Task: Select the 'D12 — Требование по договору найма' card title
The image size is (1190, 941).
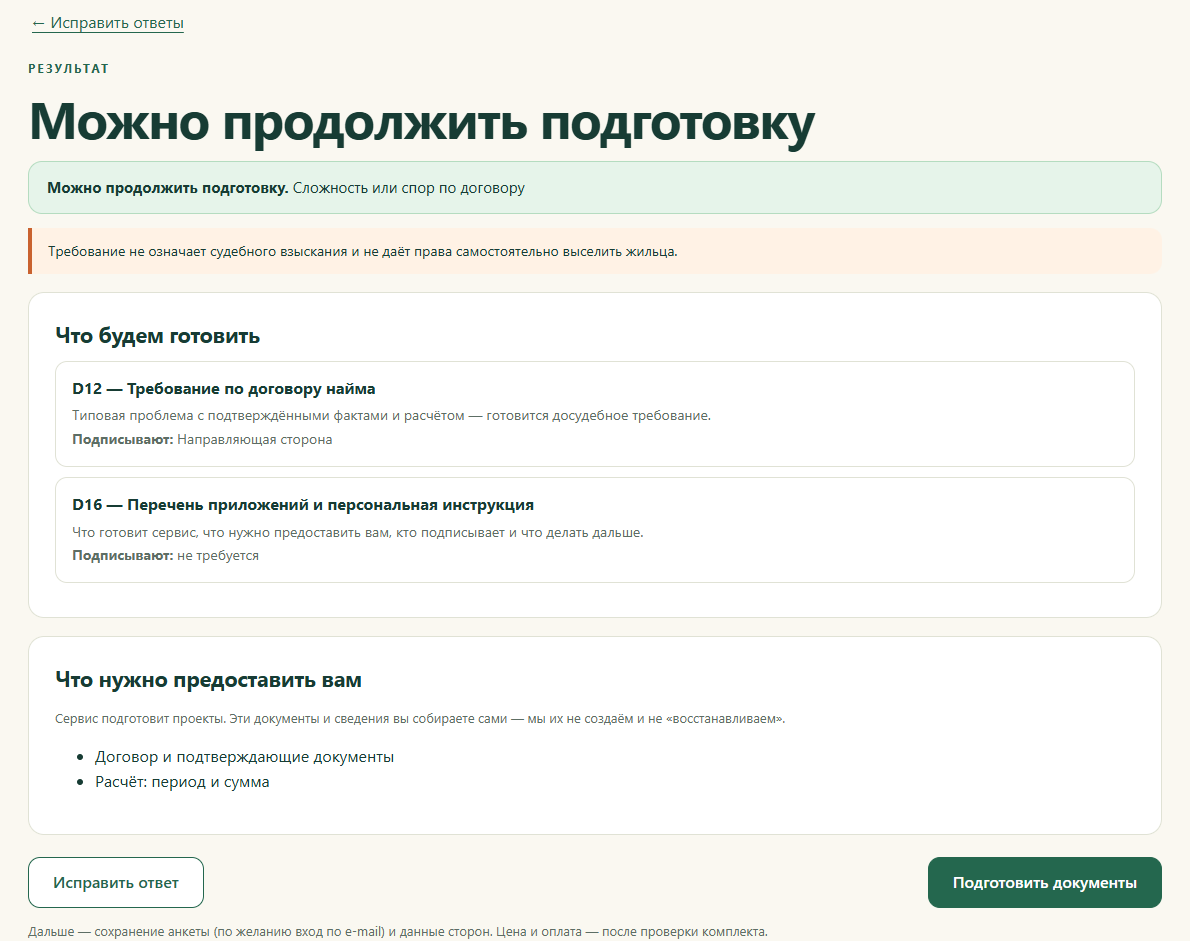Action: coord(224,389)
